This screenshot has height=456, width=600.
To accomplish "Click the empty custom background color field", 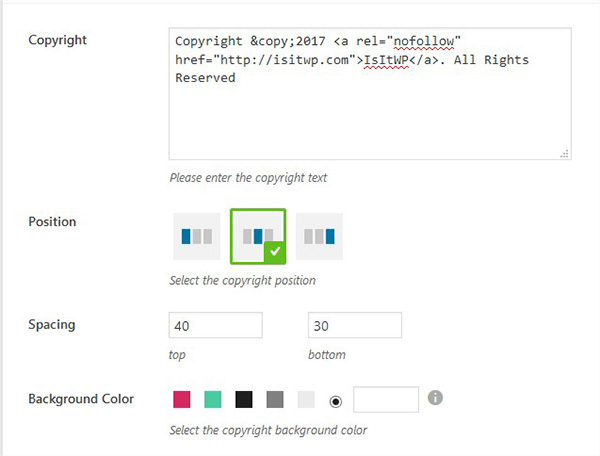I will 386,399.
